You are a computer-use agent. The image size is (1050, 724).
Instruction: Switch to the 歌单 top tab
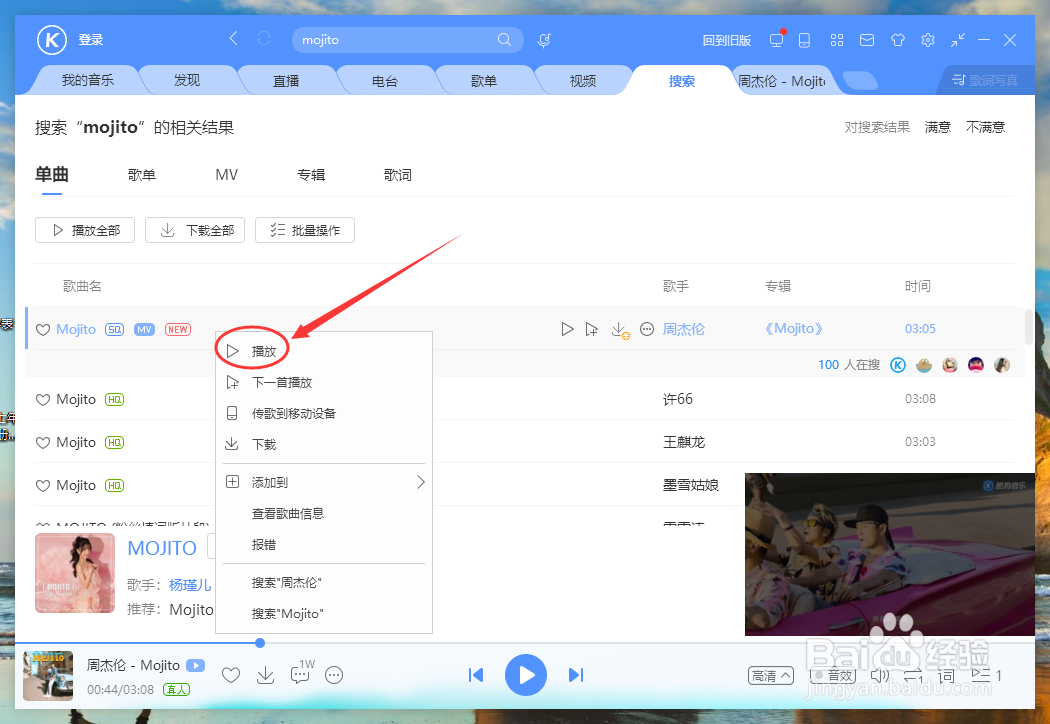[x=483, y=80]
